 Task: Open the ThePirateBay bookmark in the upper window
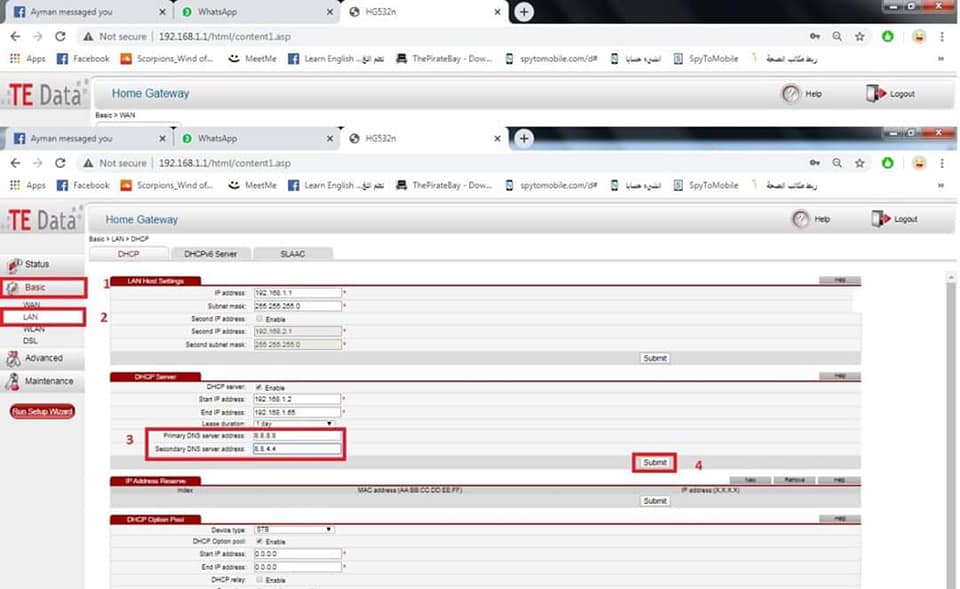coord(444,58)
